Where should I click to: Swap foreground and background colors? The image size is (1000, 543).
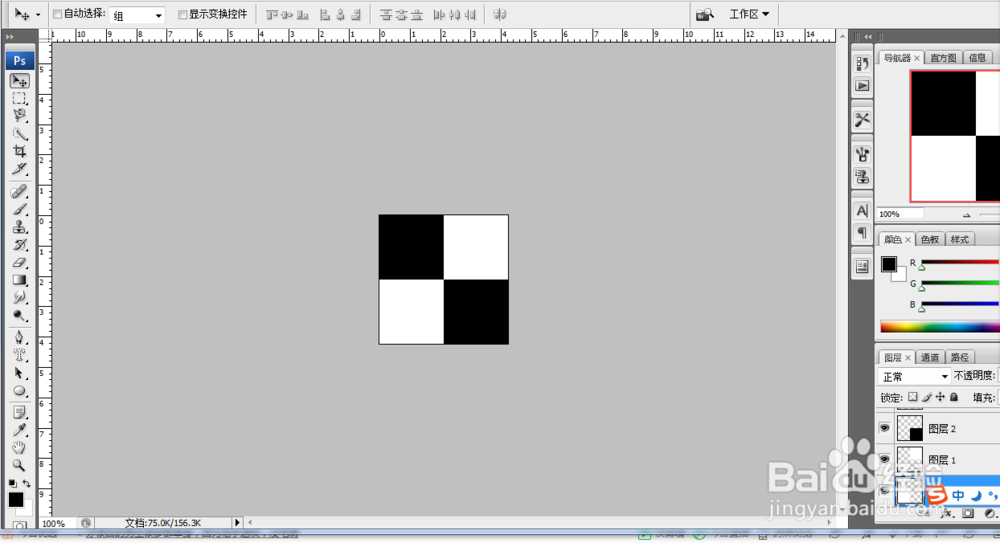pyautogui.click(x=26, y=484)
